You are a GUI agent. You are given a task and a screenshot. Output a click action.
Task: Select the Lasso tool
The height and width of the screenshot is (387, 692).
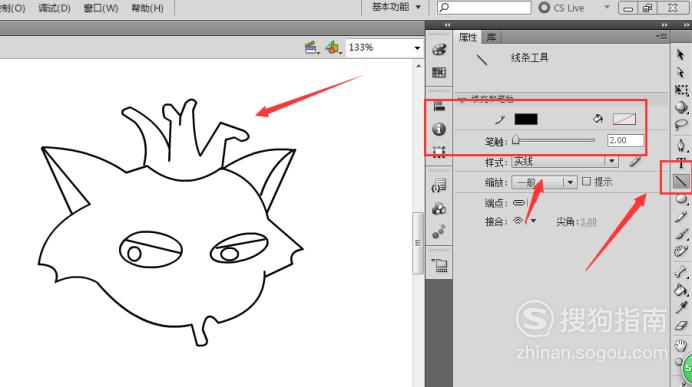[681, 125]
